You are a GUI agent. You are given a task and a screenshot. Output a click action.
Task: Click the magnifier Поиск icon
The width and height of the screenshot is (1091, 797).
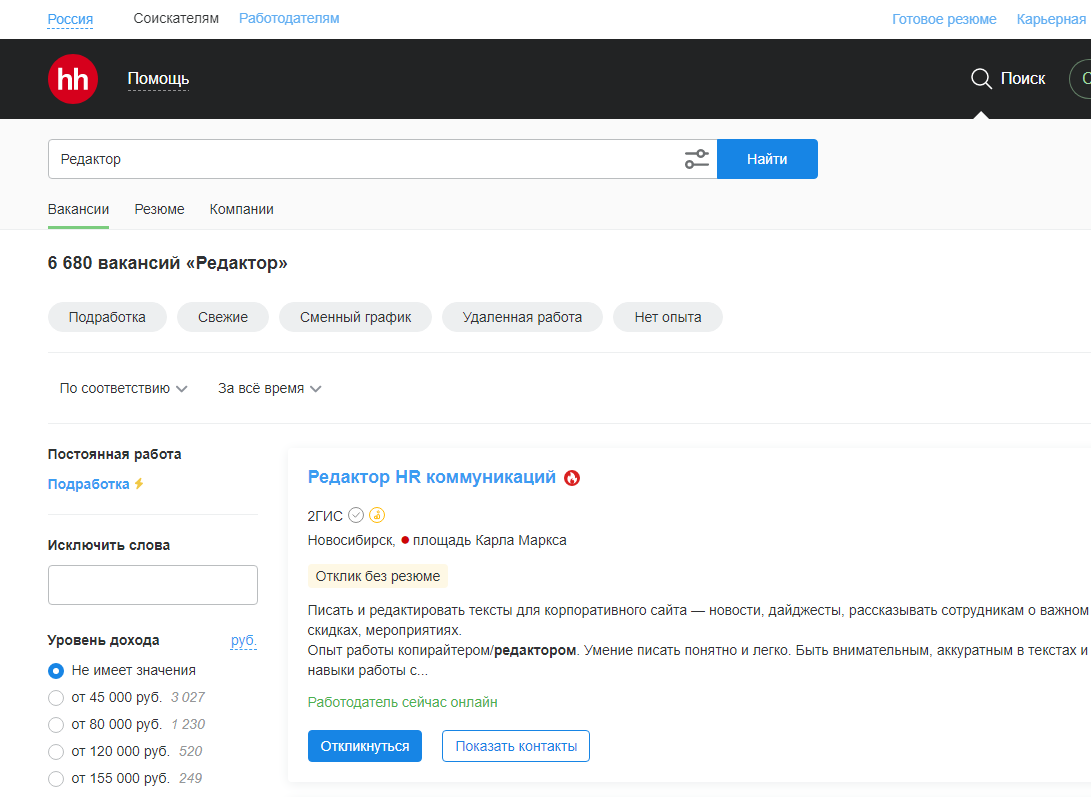[x=981, y=79]
